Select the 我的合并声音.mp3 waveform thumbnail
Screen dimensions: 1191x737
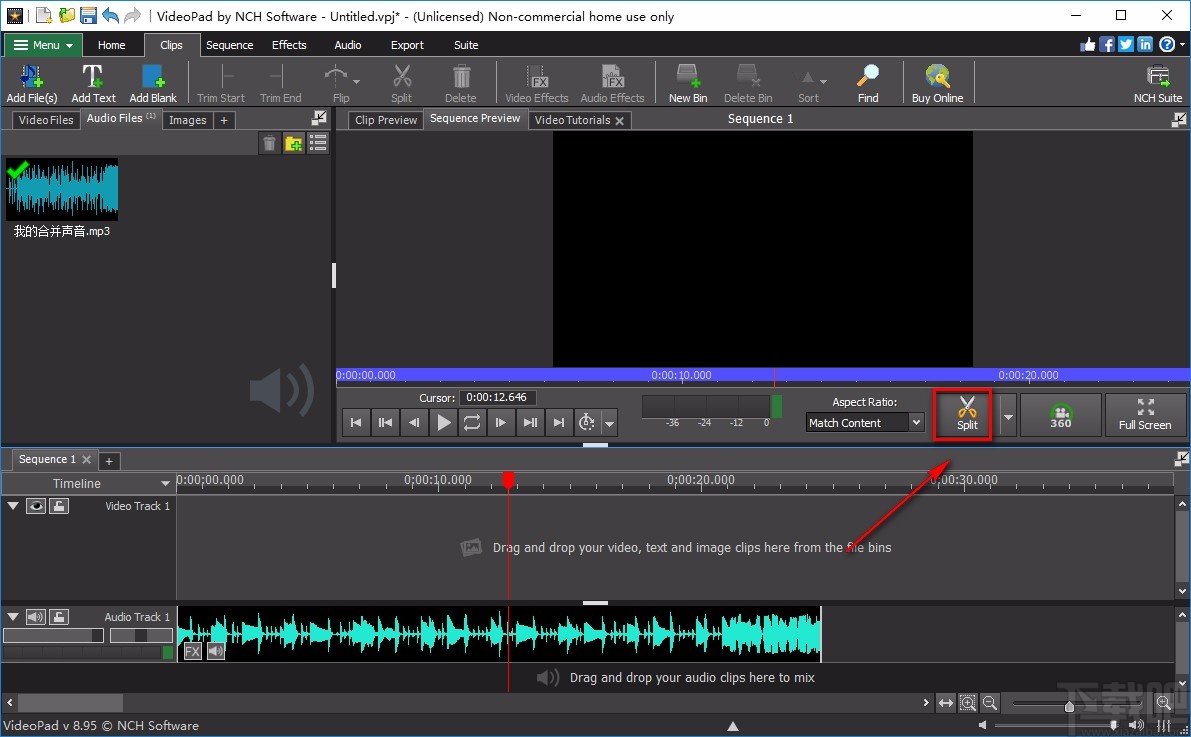62,188
